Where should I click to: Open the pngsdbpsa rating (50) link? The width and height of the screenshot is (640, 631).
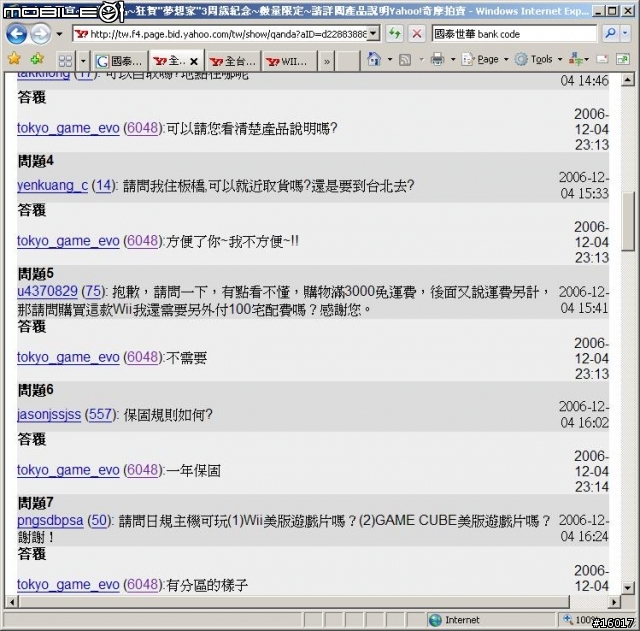(99, 520)
